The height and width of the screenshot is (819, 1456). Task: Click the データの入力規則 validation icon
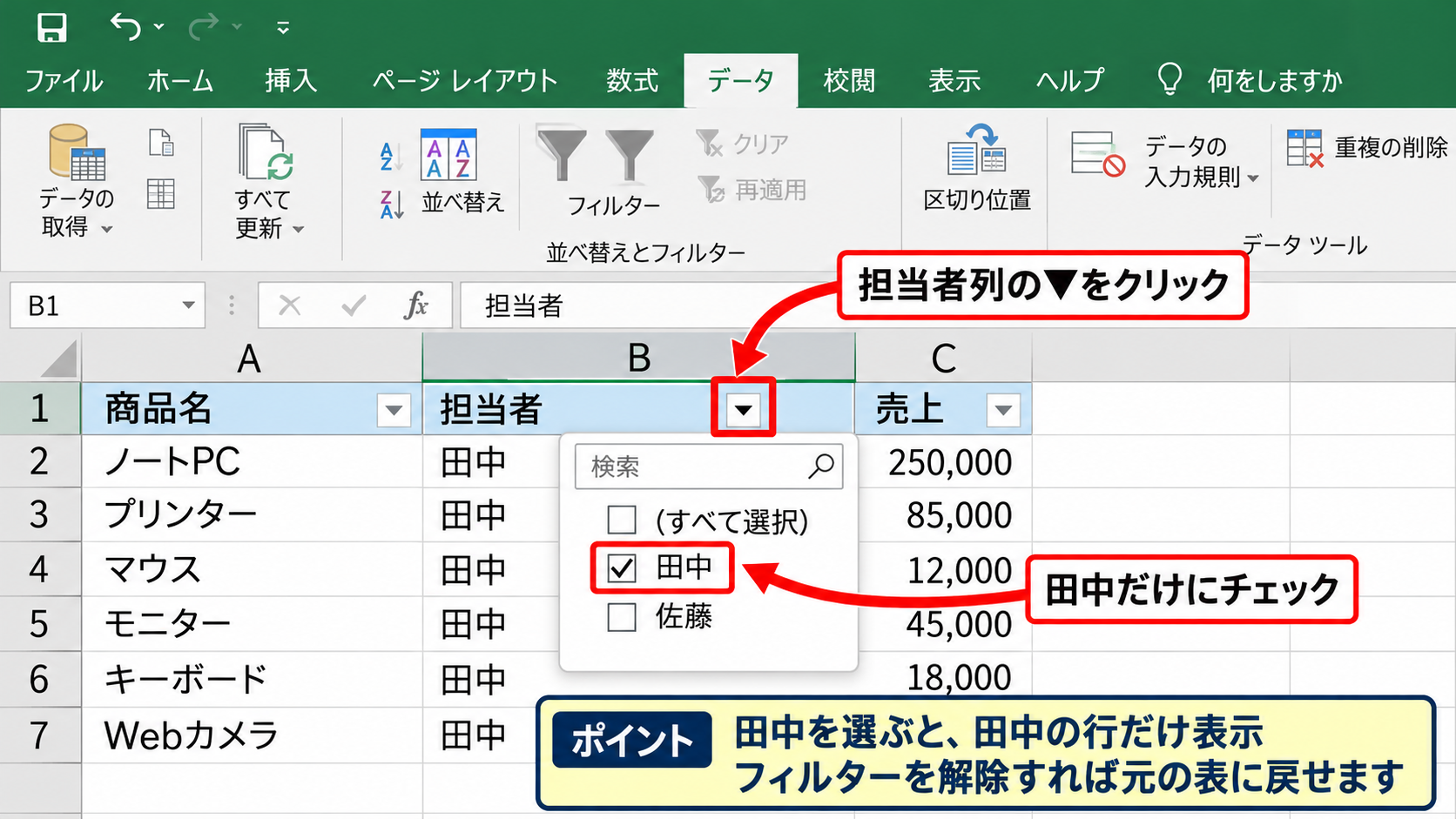(x=1098, y=154)
